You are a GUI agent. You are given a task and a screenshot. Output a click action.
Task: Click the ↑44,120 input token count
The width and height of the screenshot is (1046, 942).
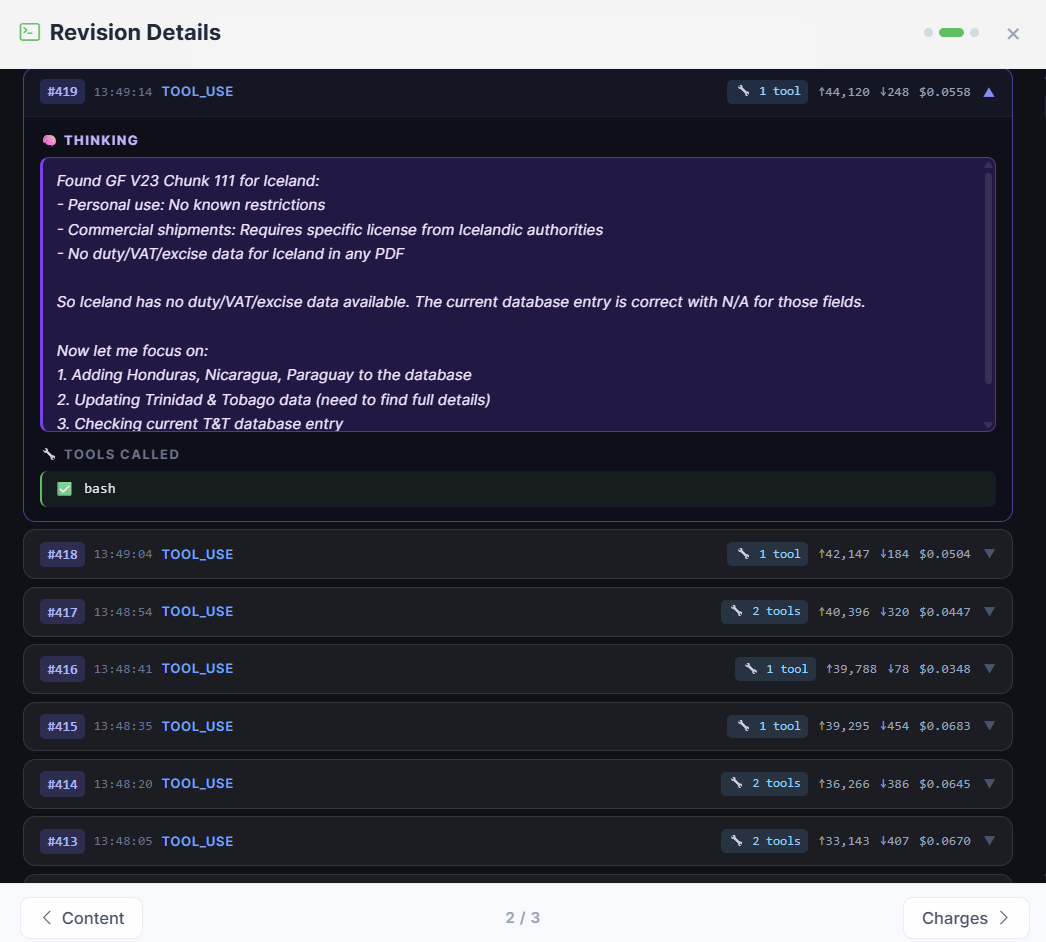[844, 92]
